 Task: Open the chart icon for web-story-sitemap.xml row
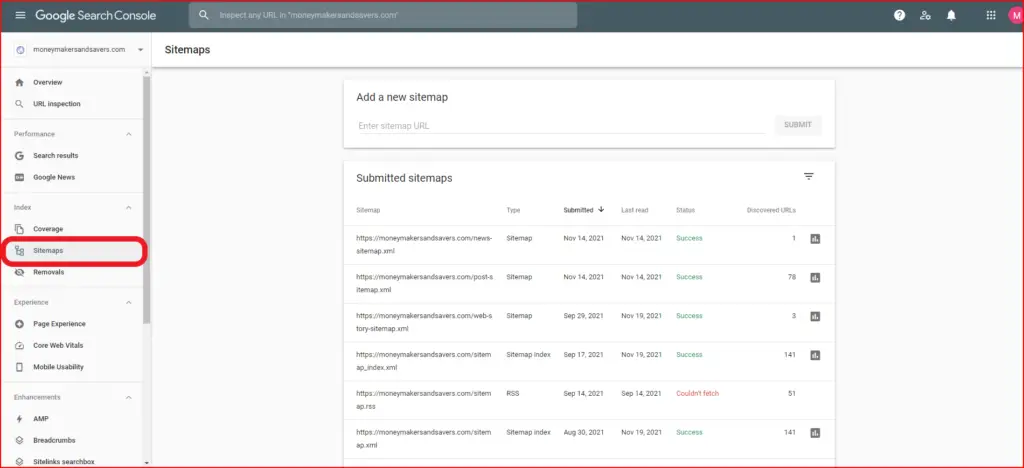pos(815,317)
